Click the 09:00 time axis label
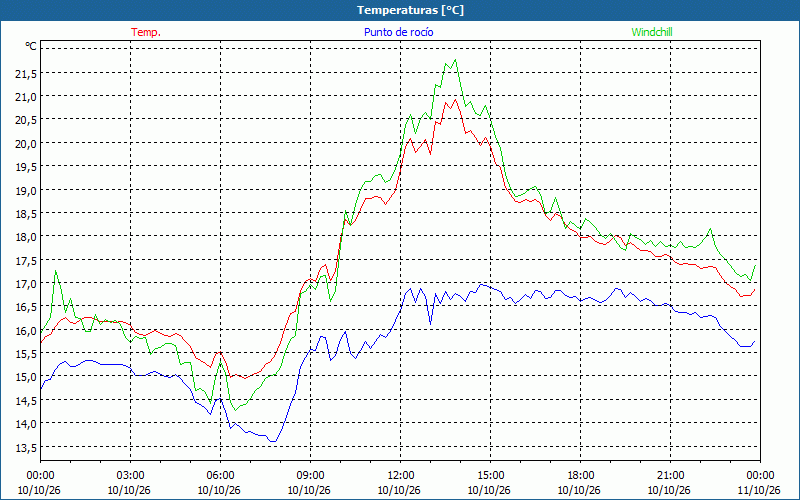 310,476
